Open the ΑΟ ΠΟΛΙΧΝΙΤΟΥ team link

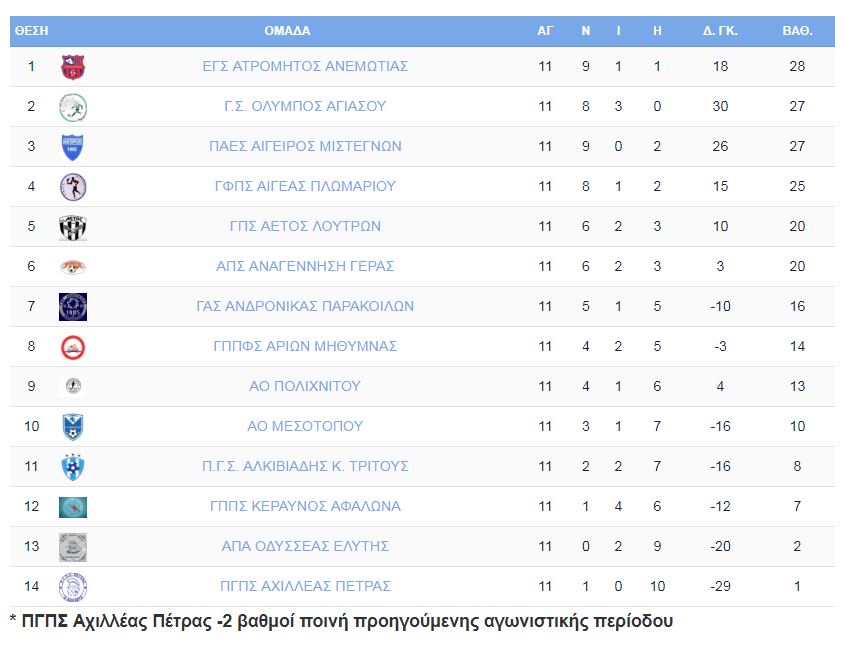pyautogui.click(x=305, y=386)
